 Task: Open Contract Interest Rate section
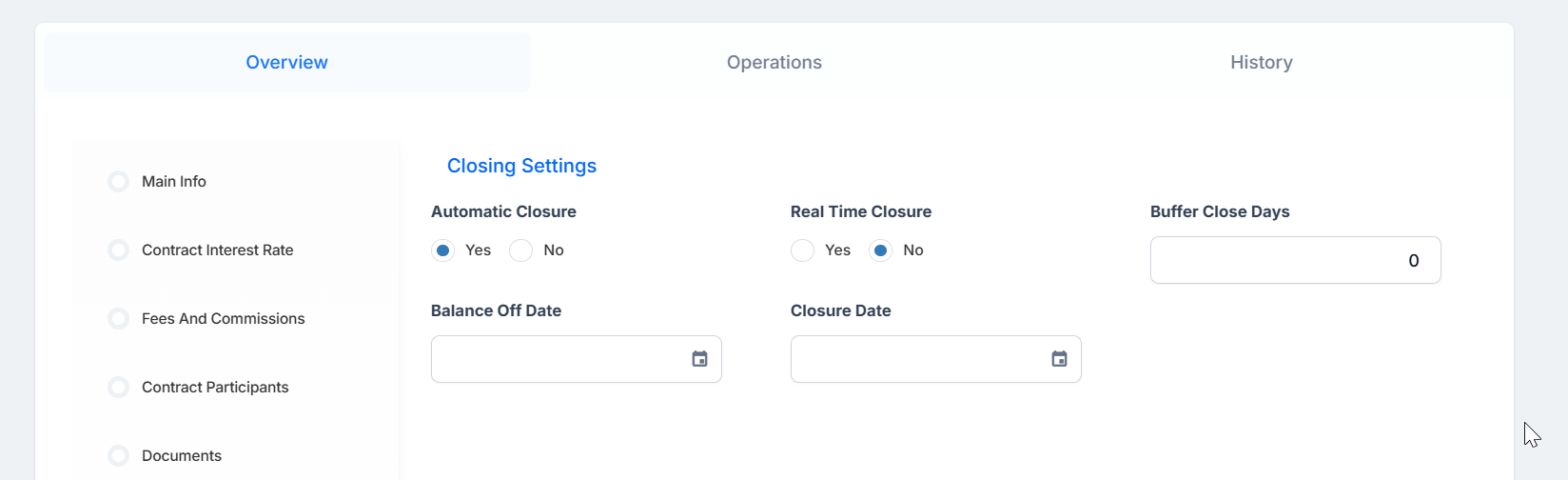218,250
